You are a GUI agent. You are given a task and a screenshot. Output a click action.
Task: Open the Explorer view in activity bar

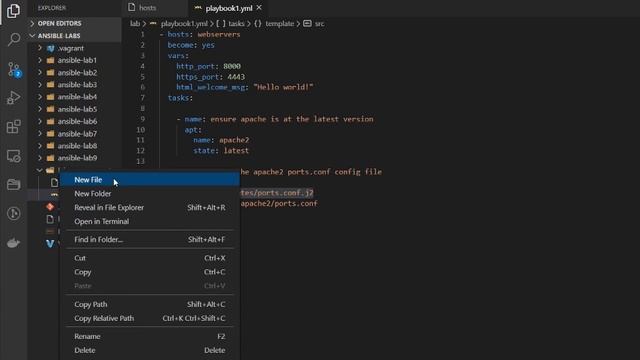tap(13, 11)
